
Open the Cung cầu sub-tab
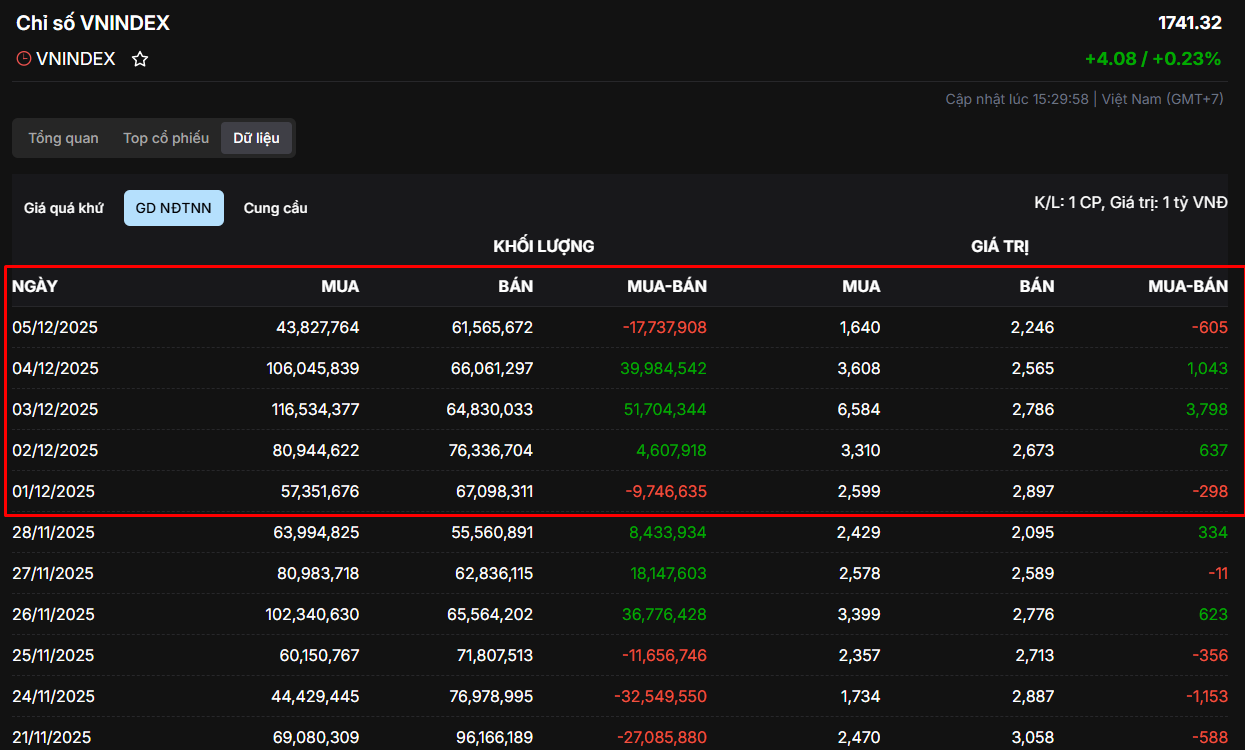pos(275,208)
